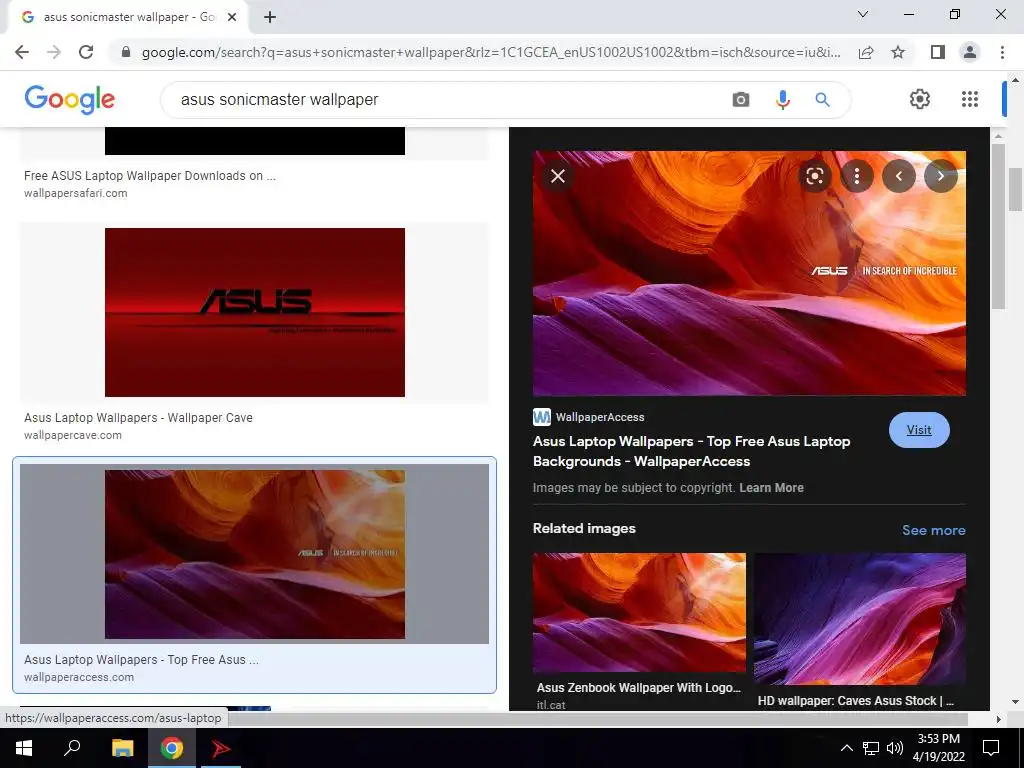This screenshot has width=1024, height=768.
Task: Open the taskbar clock and date
Action: [938, 748]
